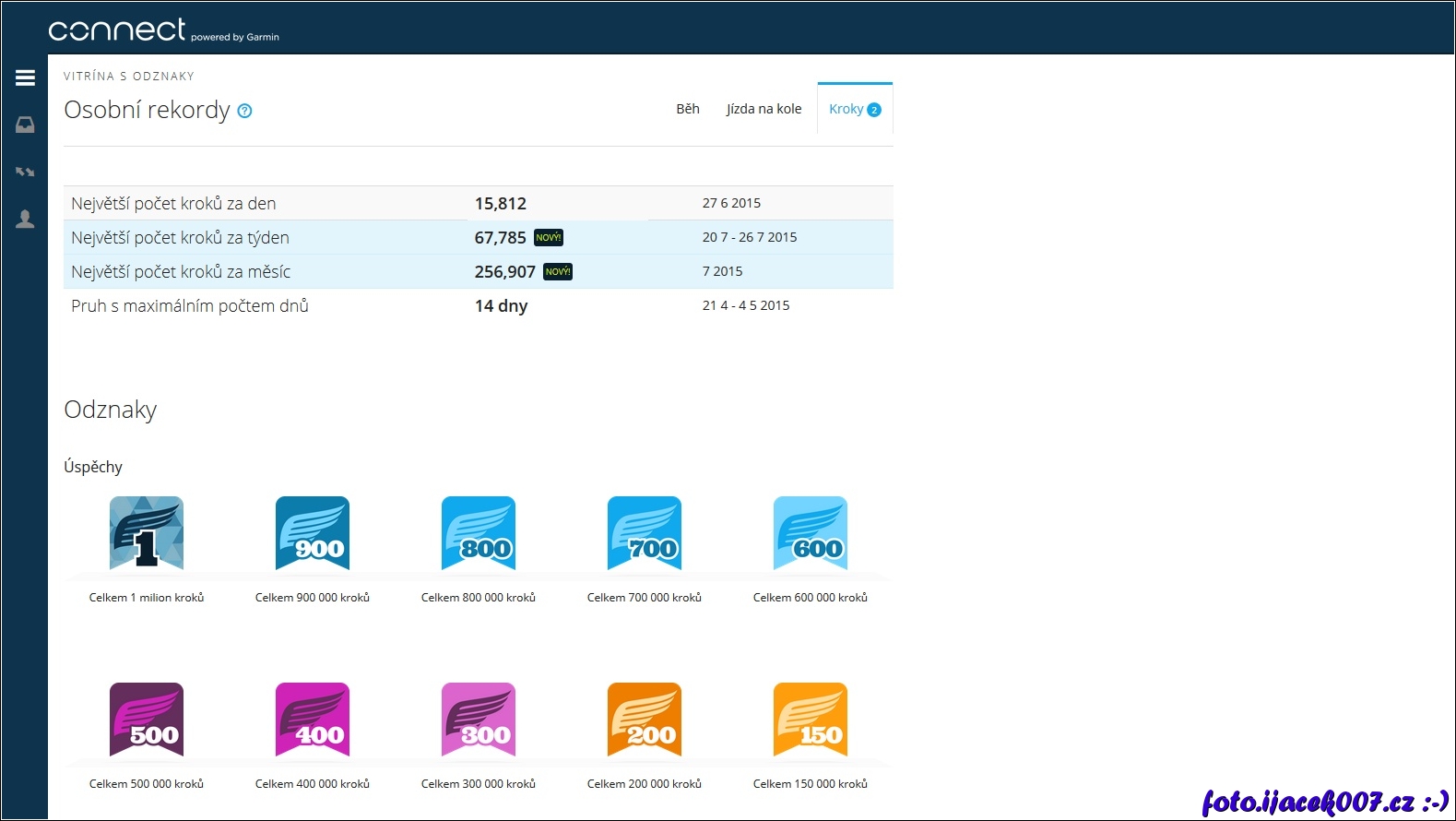Click the 150 steps badge icon
This screenshot has width=1456, height=821.
[811, 720]
